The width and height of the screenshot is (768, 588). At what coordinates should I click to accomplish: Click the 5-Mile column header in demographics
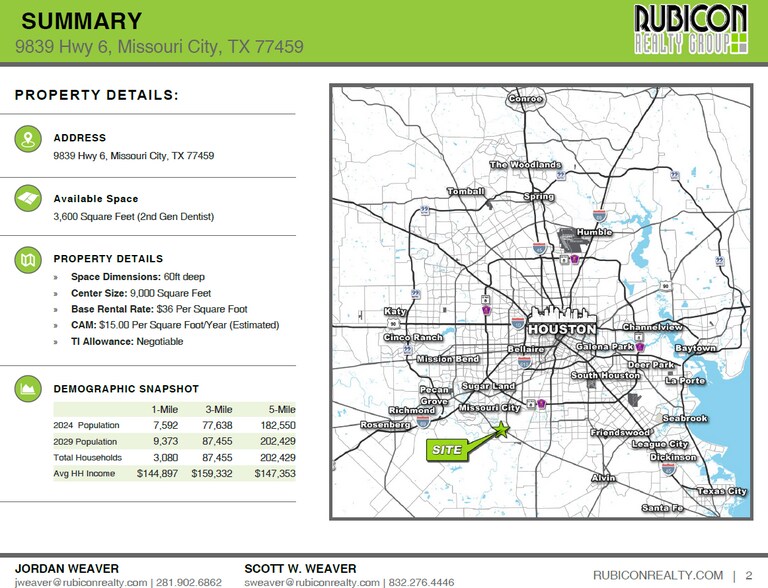point(280,409)
